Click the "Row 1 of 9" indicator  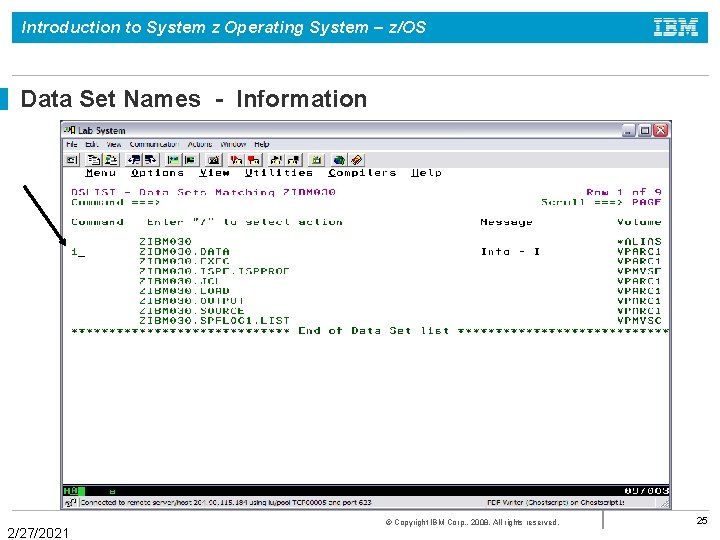tap(624, 192)
